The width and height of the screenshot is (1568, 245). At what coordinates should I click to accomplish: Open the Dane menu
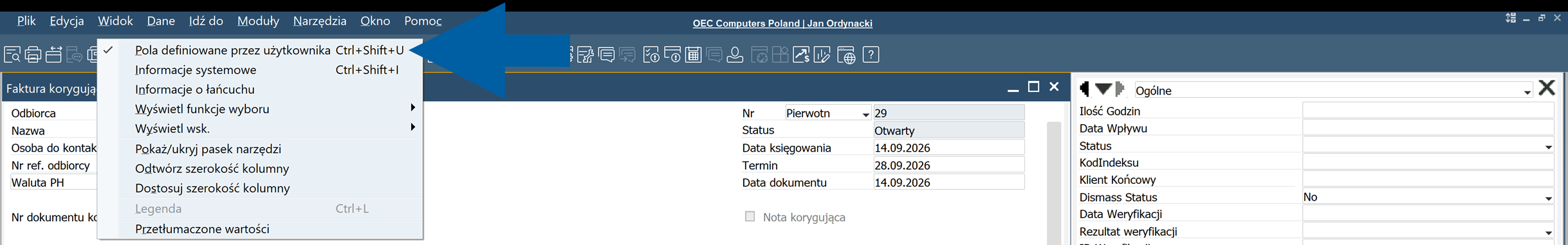(161, 21)
